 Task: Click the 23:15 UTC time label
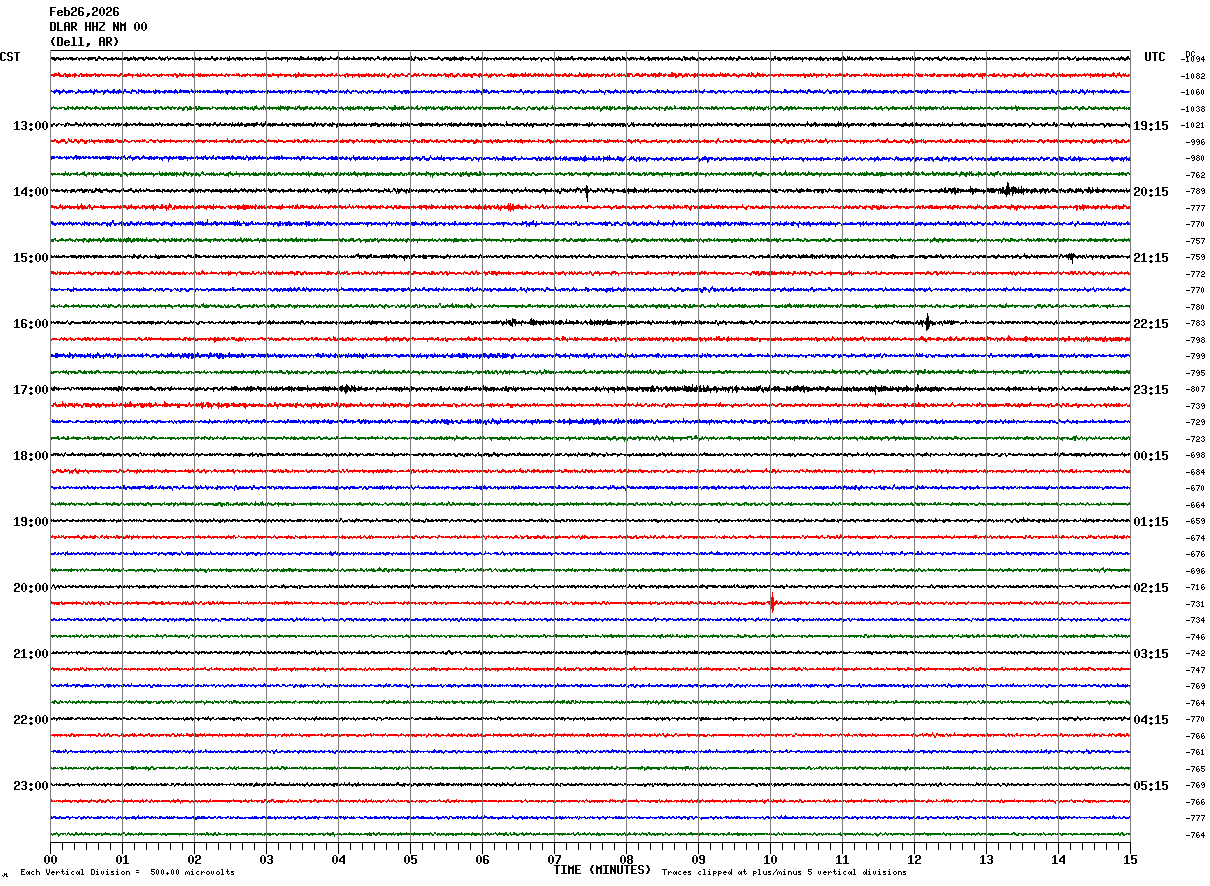pos(1151,390)
